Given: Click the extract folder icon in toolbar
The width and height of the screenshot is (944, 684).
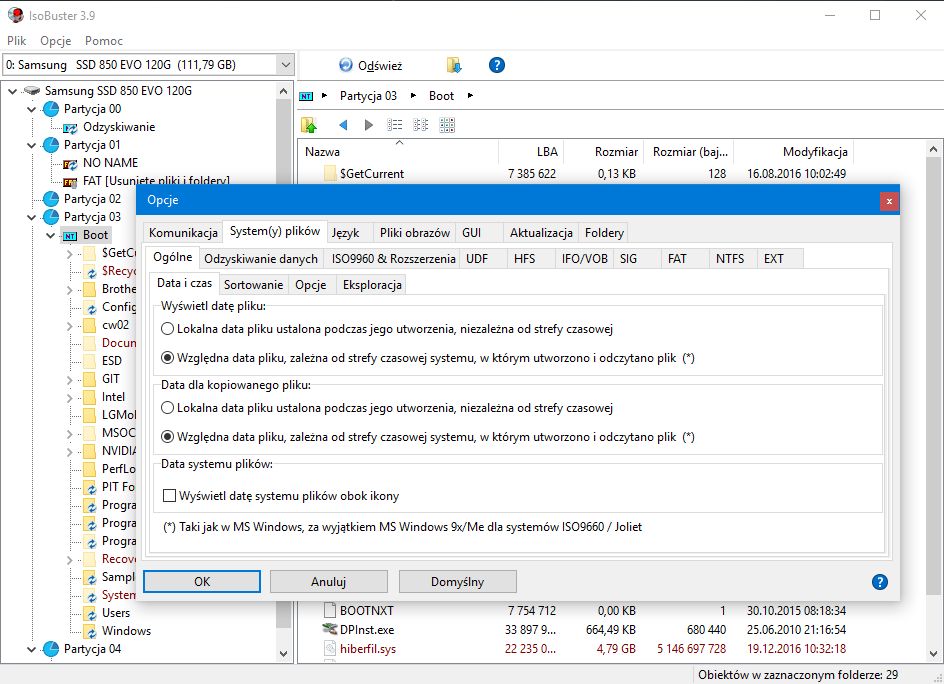Looking at the screenshot, I should pyautogui.click(x=453, y=65).
